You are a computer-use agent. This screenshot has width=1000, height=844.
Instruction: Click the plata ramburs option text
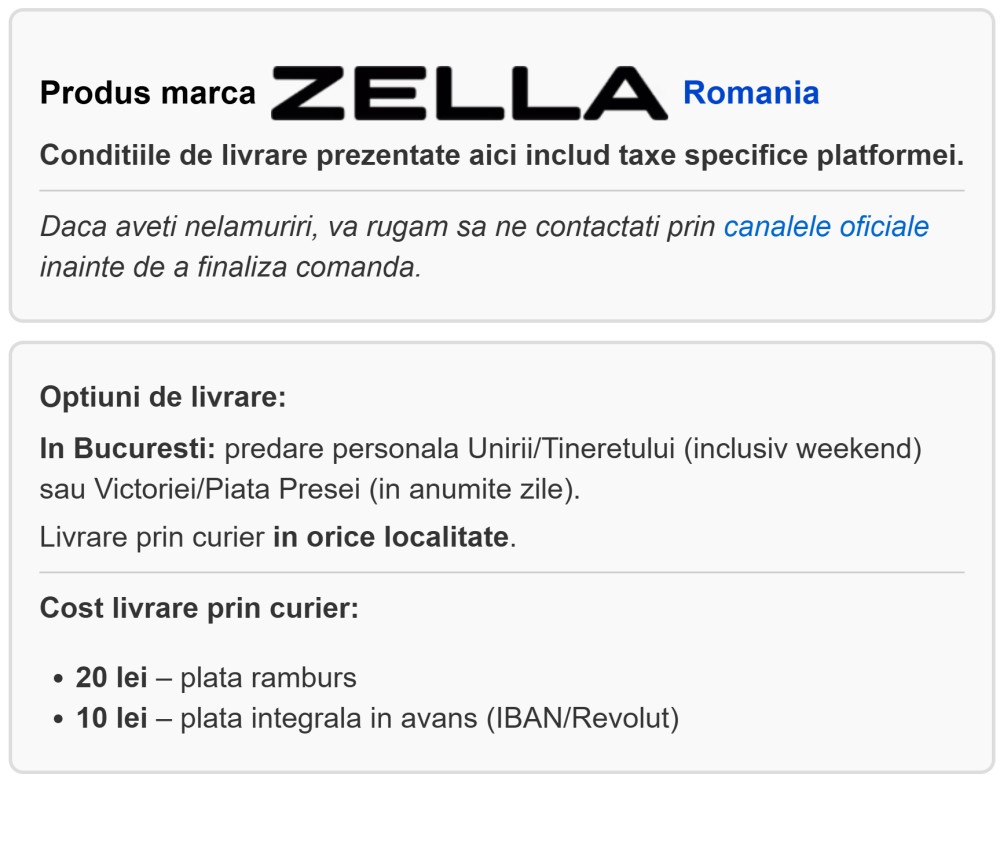click(x=268, y=677)
